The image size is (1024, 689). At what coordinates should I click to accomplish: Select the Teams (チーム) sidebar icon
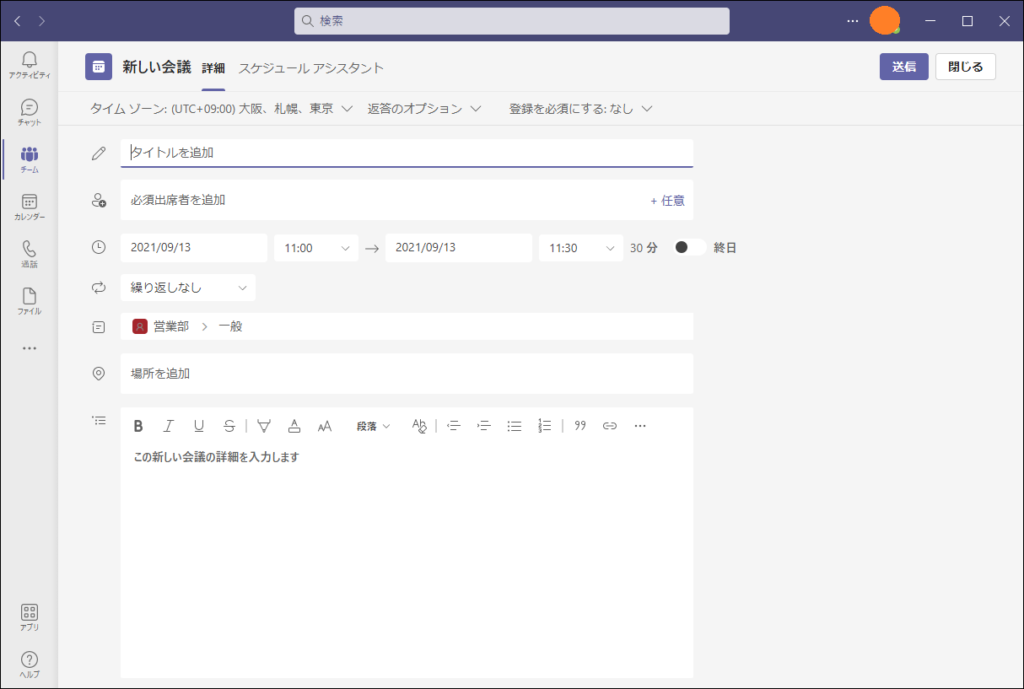(29, 159)
